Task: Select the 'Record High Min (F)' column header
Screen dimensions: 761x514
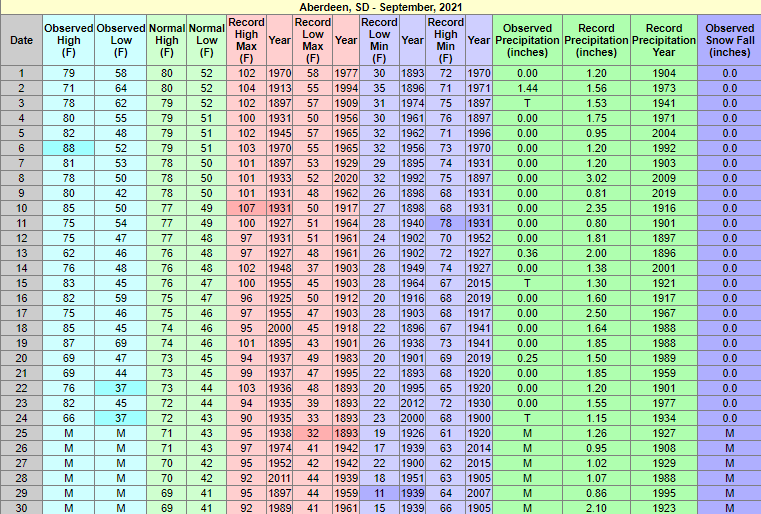Action: point(446,40)
